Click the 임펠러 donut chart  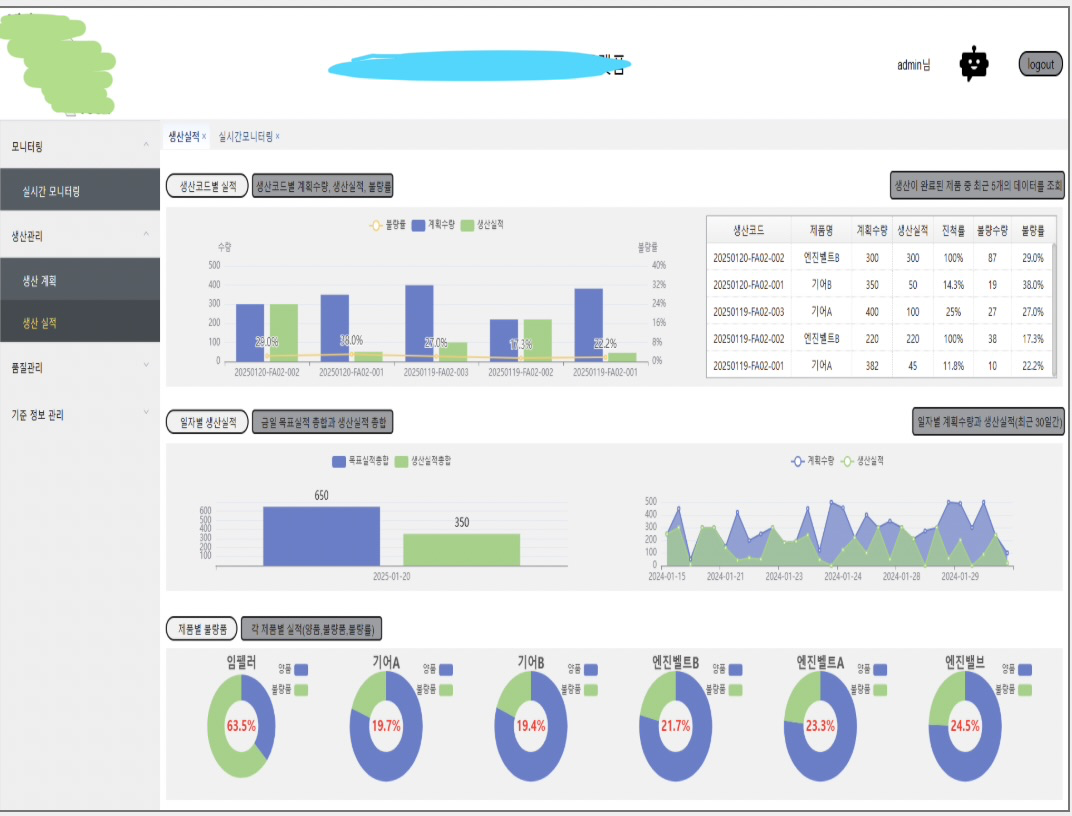coord(241,726)
